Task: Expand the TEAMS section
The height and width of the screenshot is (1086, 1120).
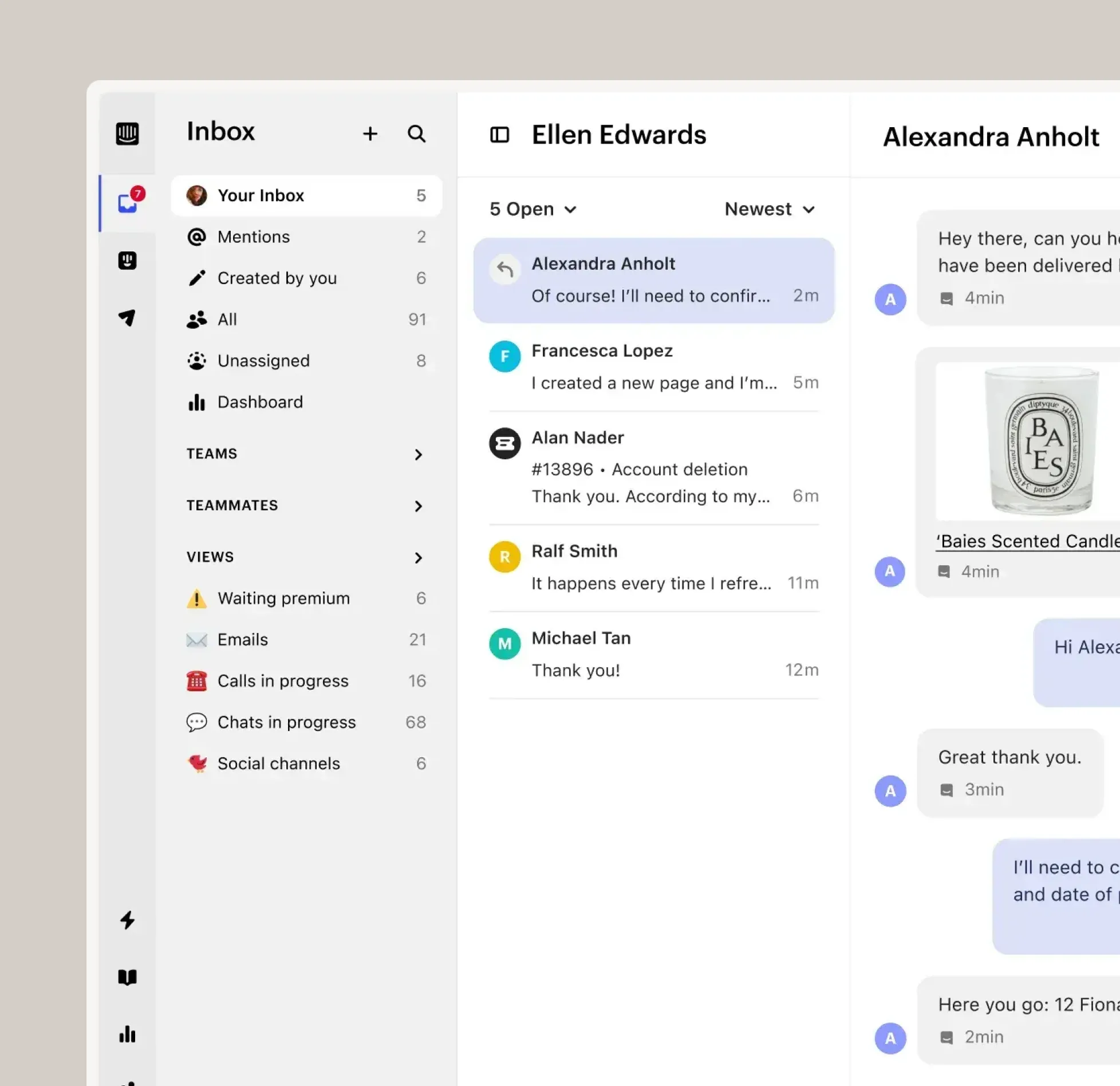Action: tap(306, 454)
